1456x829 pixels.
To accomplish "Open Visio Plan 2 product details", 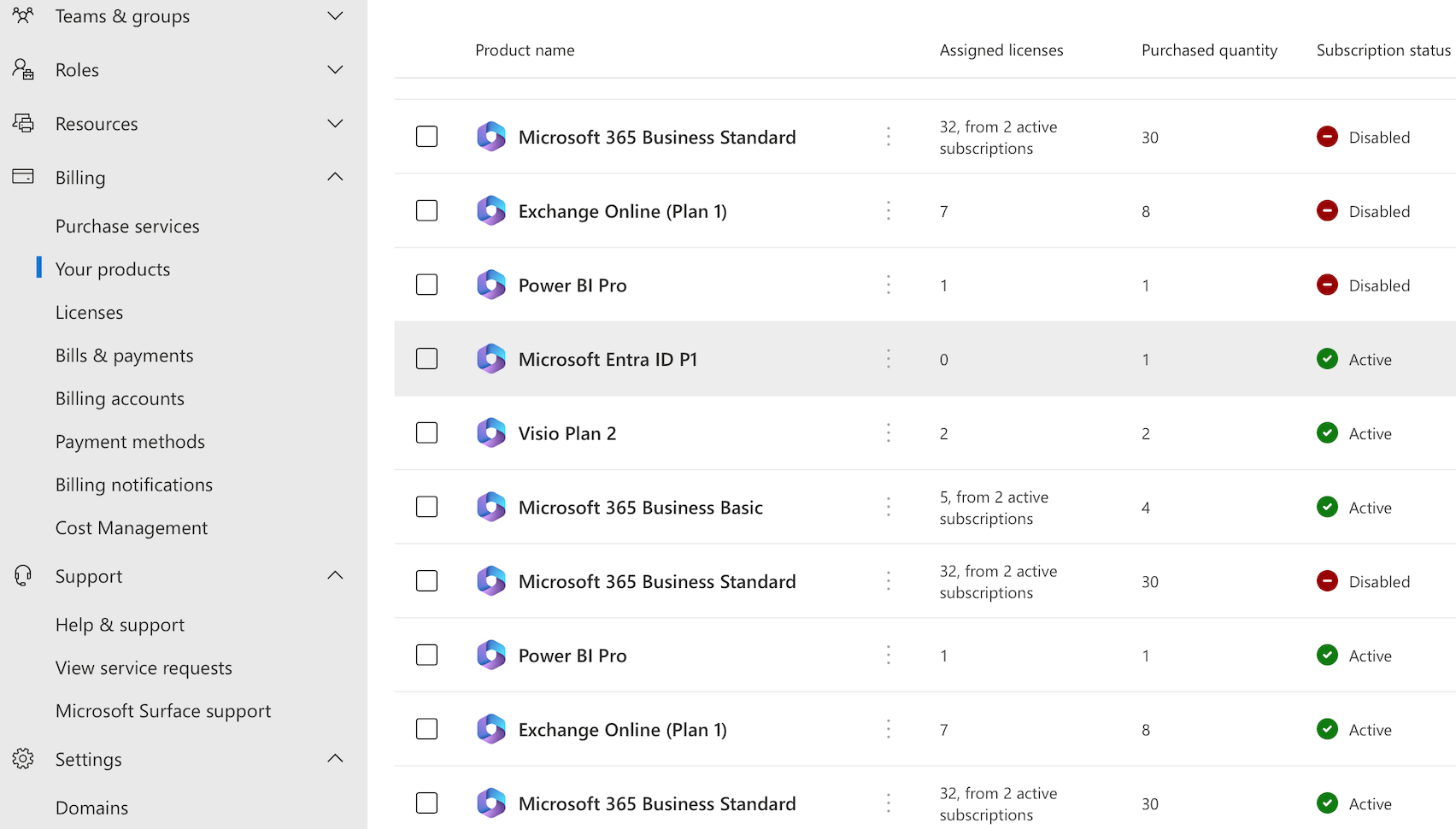I will (567, 433).
